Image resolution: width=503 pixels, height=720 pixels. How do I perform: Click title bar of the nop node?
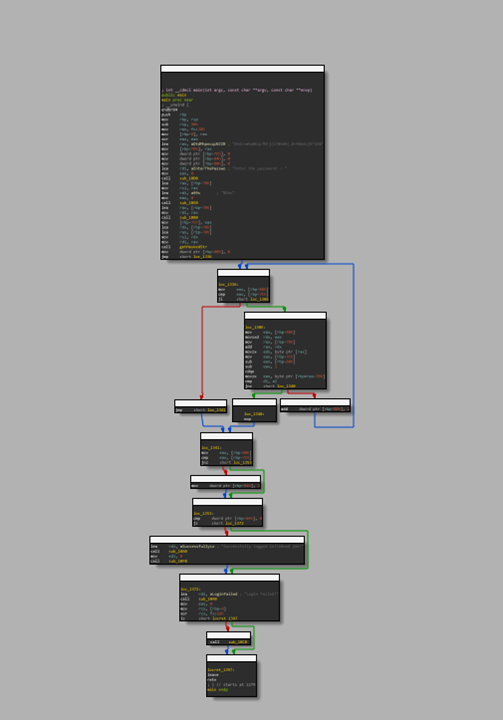tap(254, 402)
